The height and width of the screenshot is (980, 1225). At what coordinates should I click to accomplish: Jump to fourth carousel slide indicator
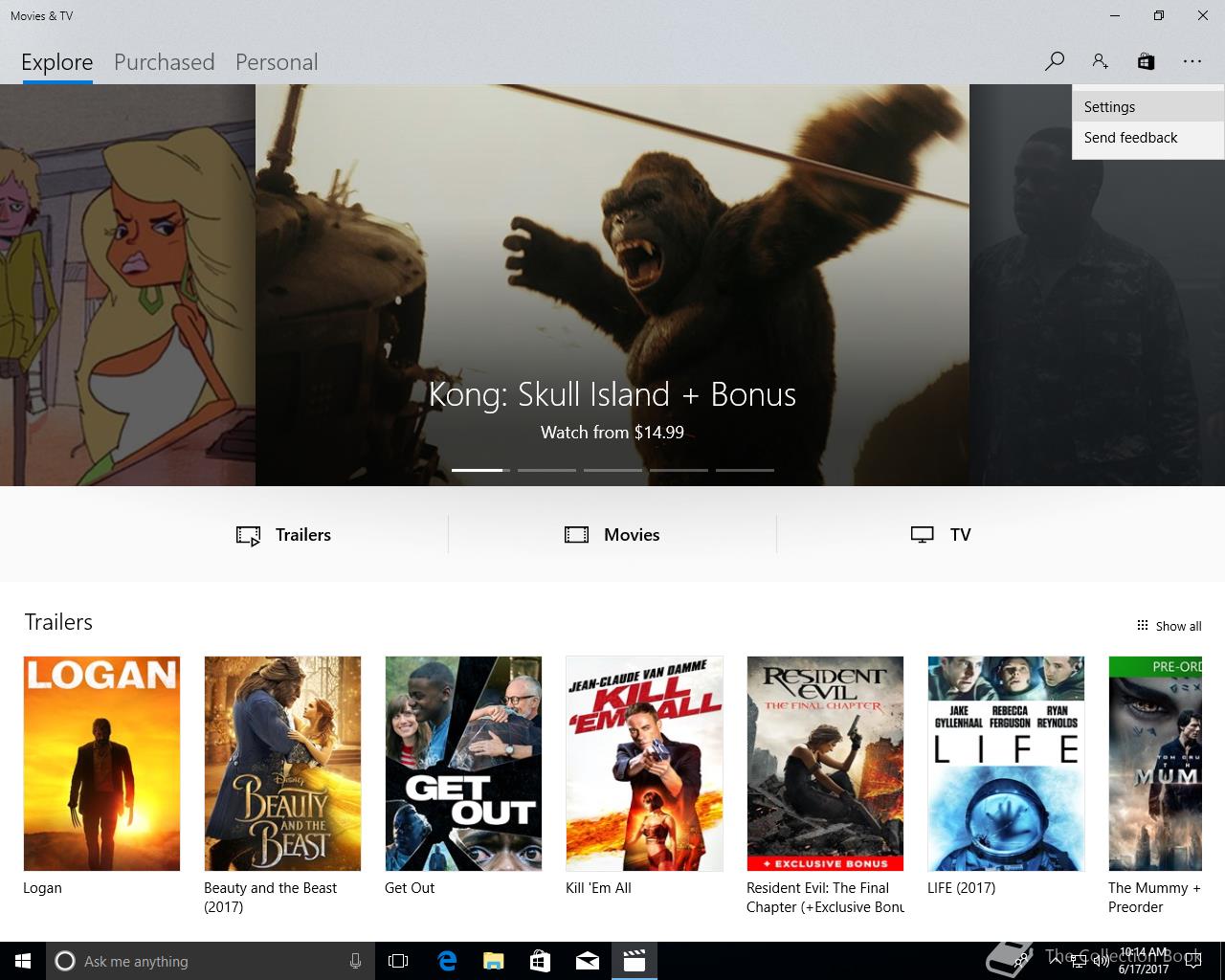pos(679,470)
